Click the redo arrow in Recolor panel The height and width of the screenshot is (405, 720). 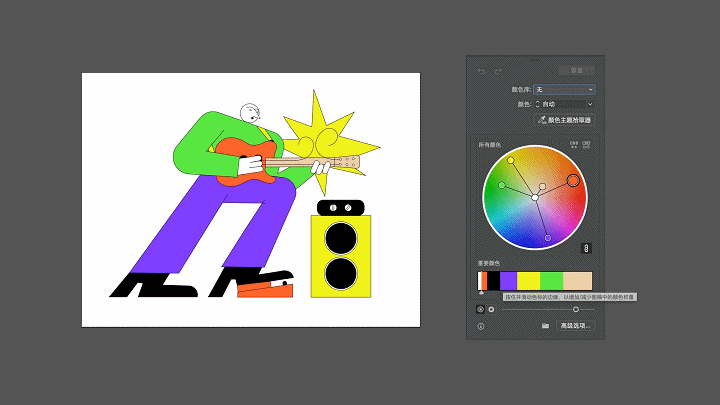coord(498,71)
